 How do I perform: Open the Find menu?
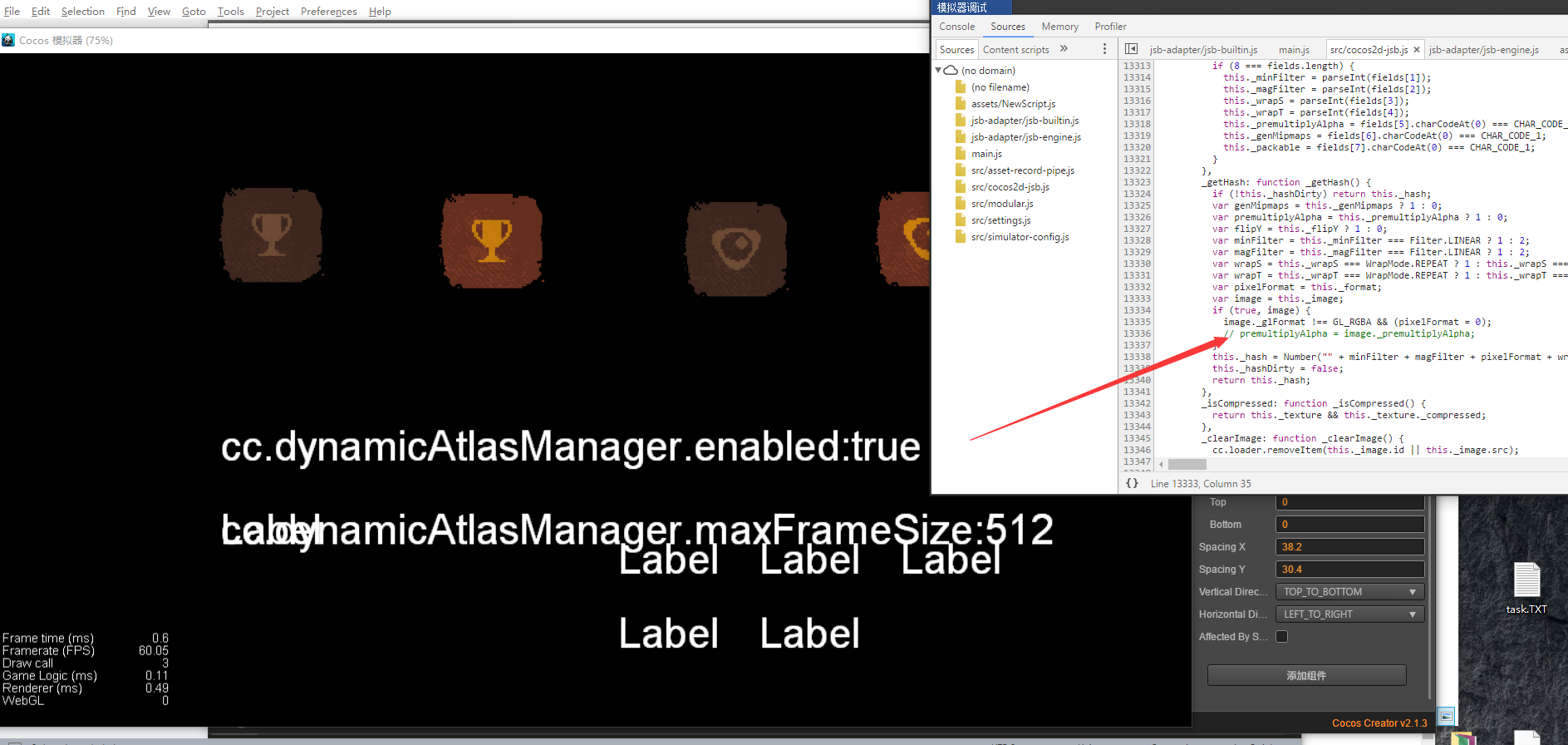pos(126,11)
